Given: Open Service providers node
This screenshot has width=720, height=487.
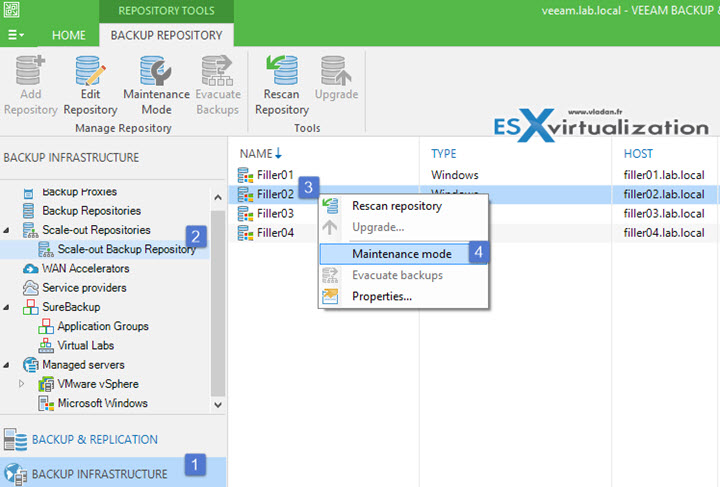Looking at the screenshot, I should point(84,288).
